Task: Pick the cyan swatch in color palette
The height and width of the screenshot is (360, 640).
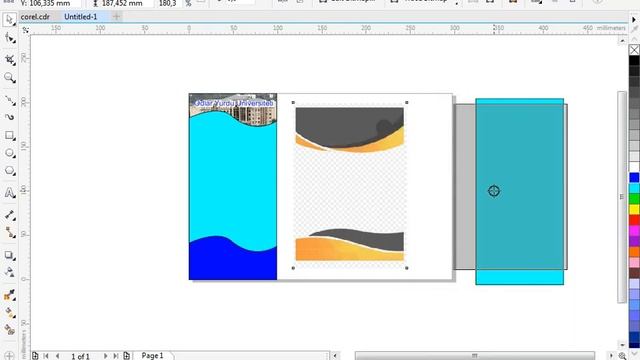Action: (634, 188)
